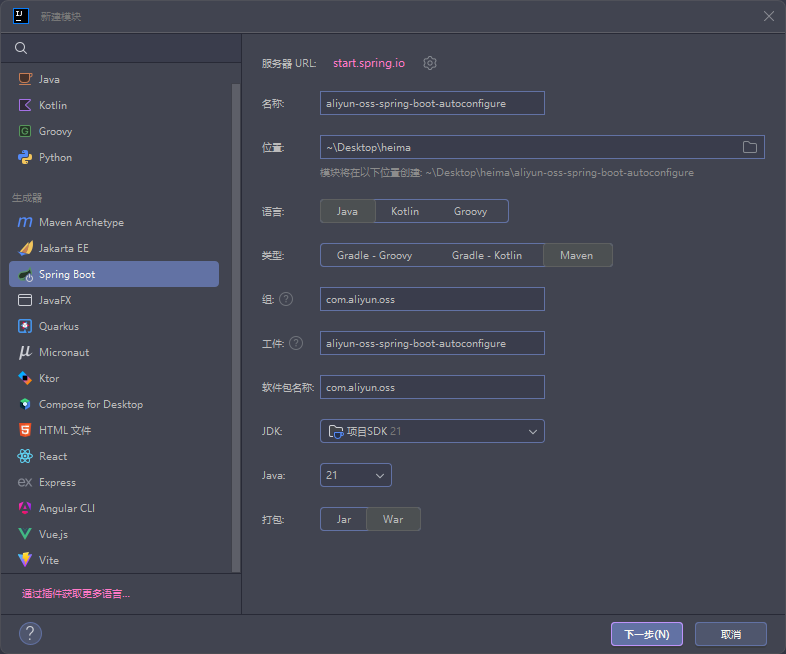Show help for the 工件 field
The height and width of the screenshot is (654, 786).
point(296,343)
